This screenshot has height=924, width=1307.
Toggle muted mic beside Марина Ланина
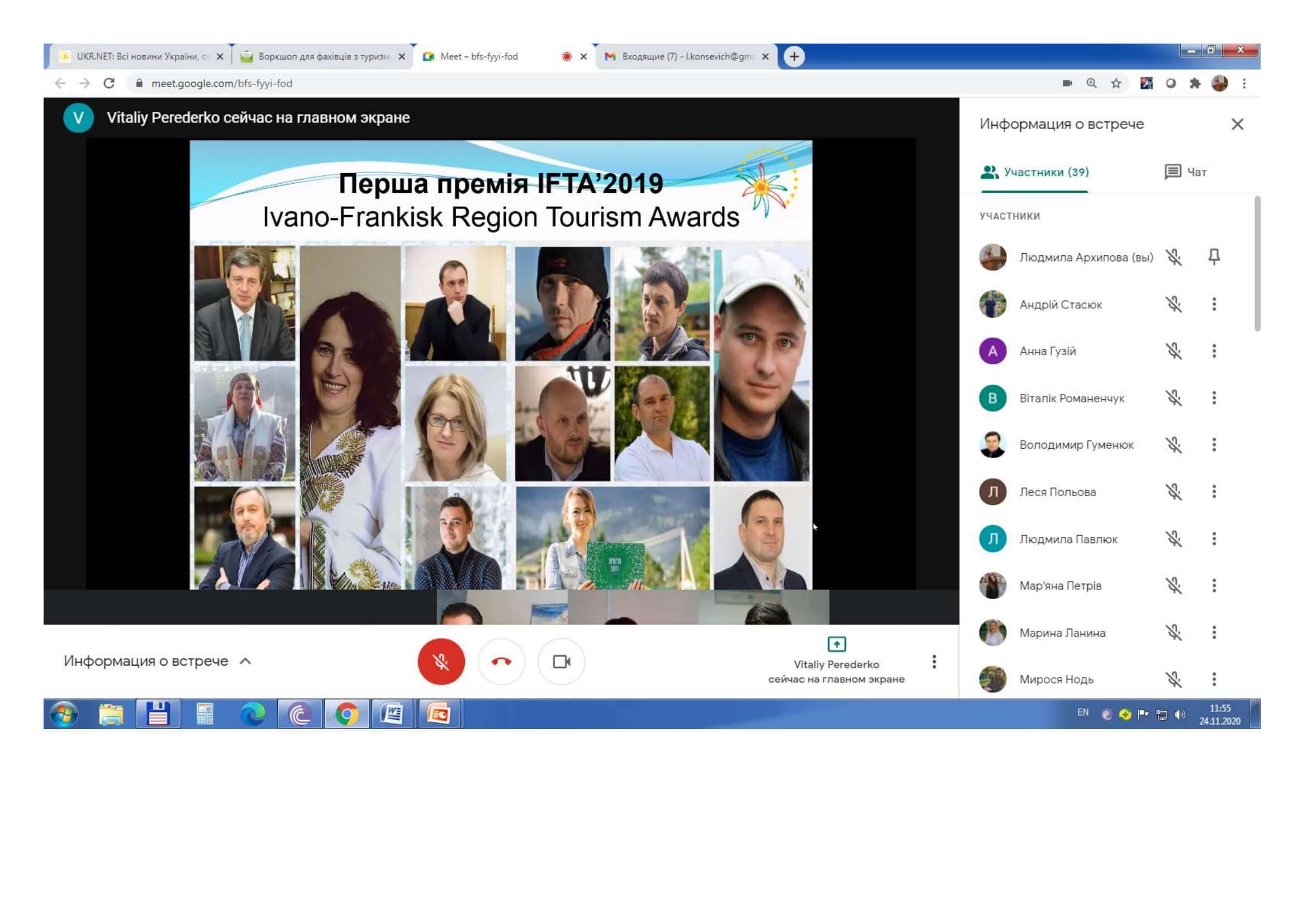coord(1174,633)
